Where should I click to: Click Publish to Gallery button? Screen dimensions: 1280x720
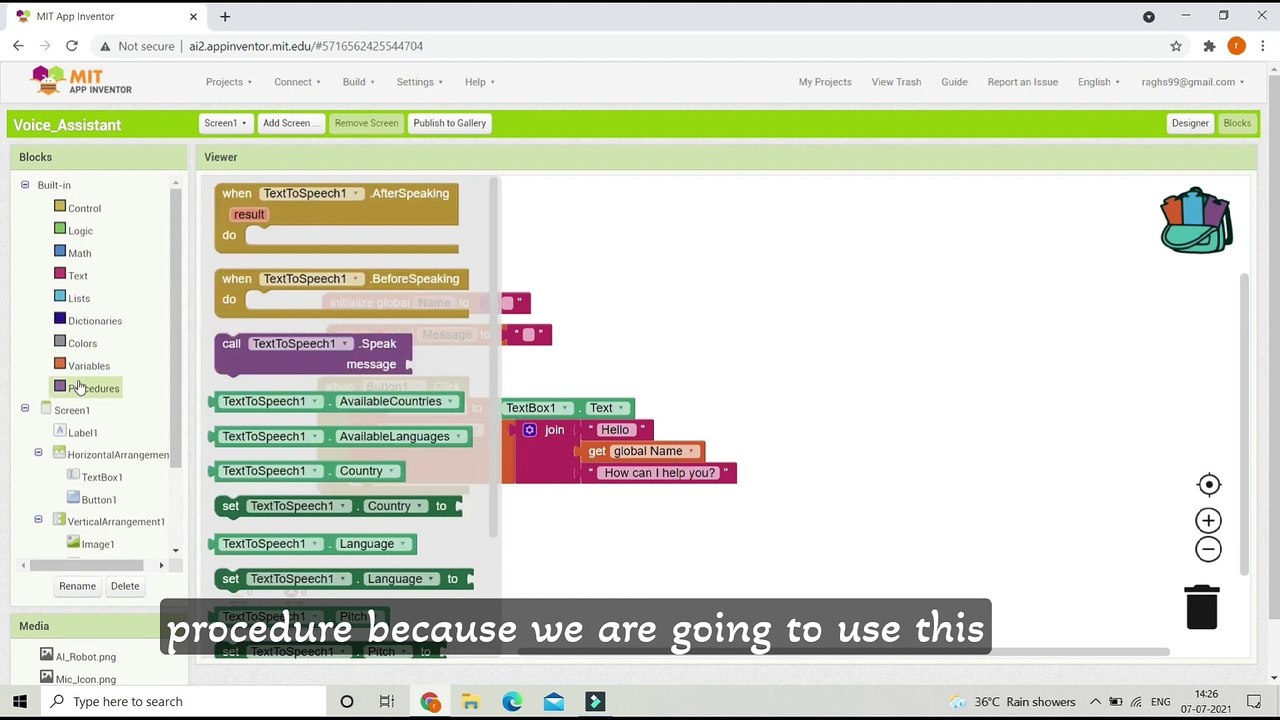(450, 123)
